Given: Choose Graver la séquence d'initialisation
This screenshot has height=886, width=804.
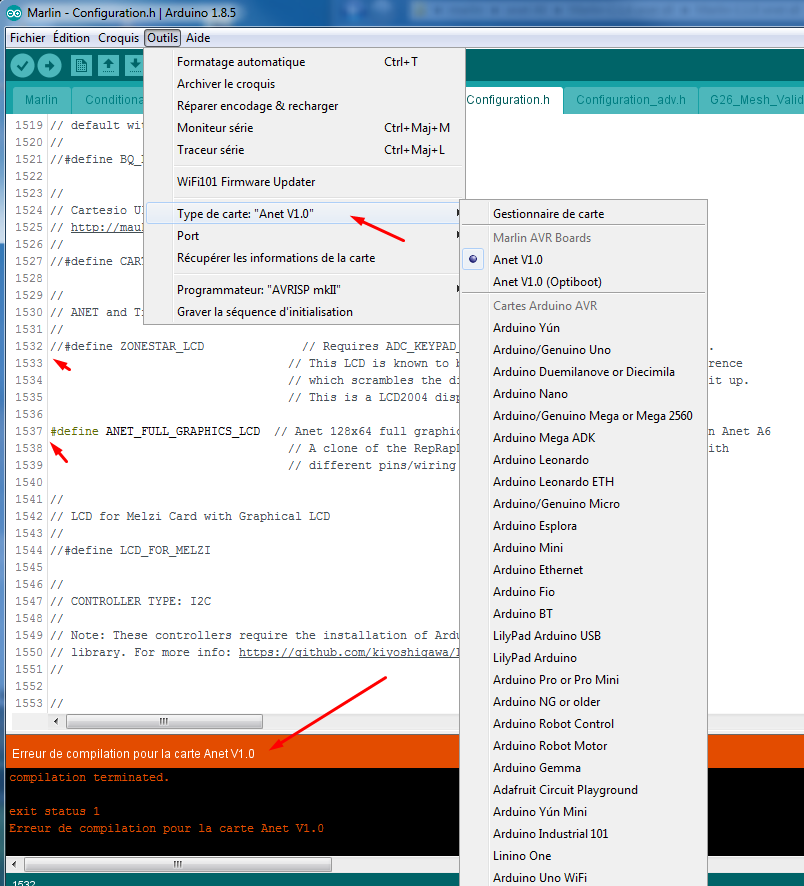Looking at the screenshot, I should coord(305,312).
